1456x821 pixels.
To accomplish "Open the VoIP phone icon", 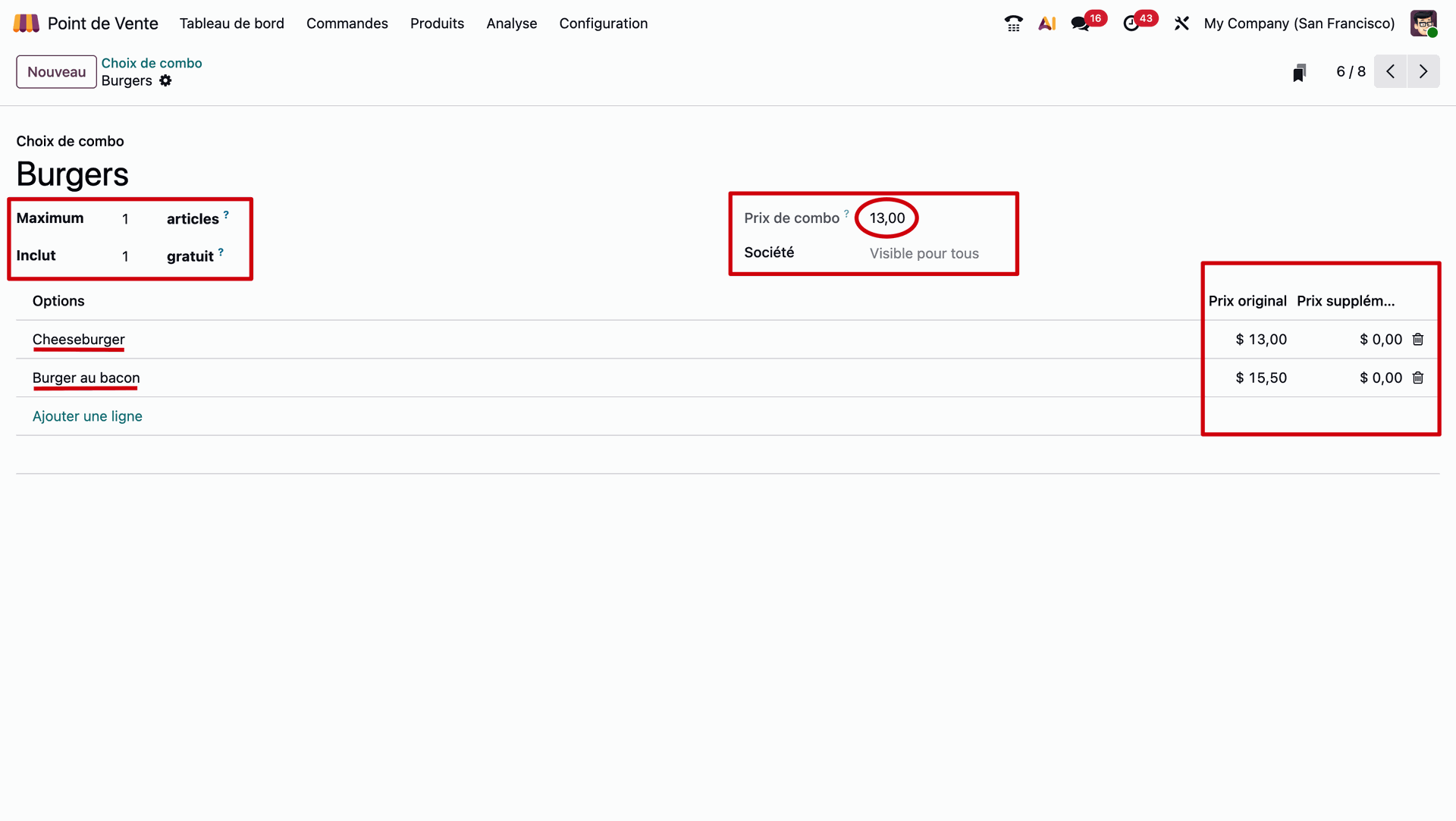I will [1013, 24].
